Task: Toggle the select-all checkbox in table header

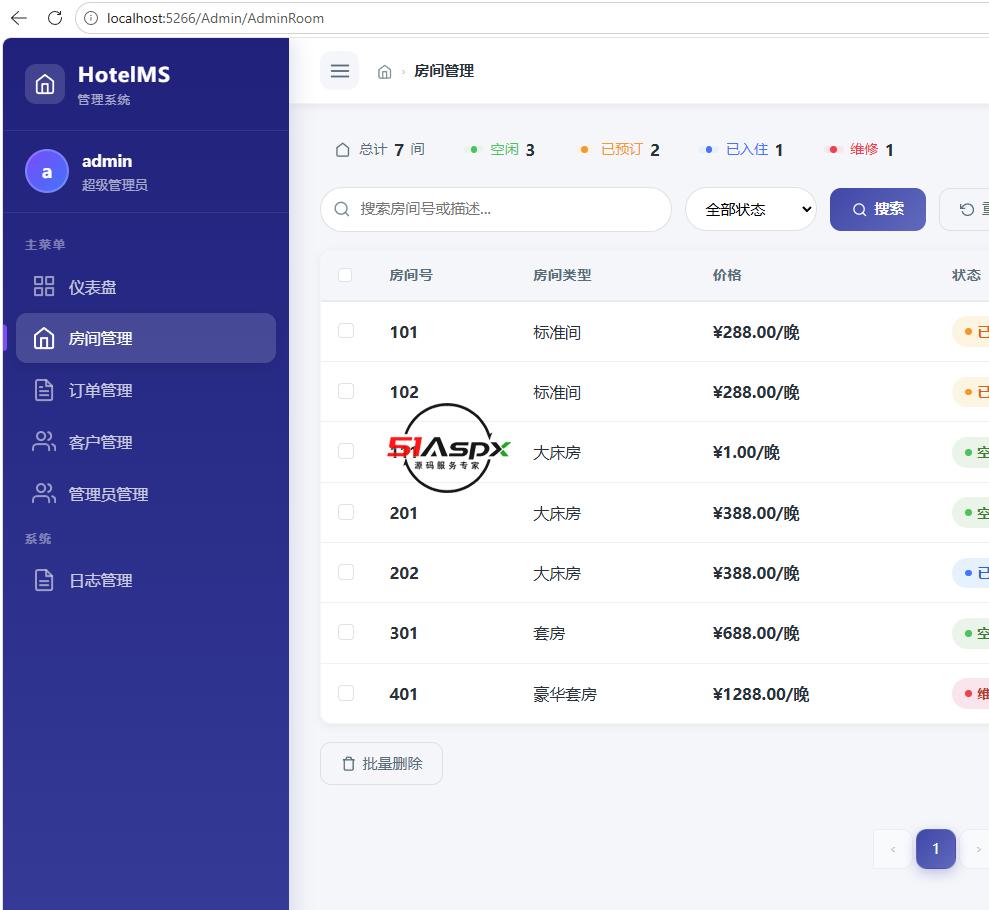Action: (345, 275)
